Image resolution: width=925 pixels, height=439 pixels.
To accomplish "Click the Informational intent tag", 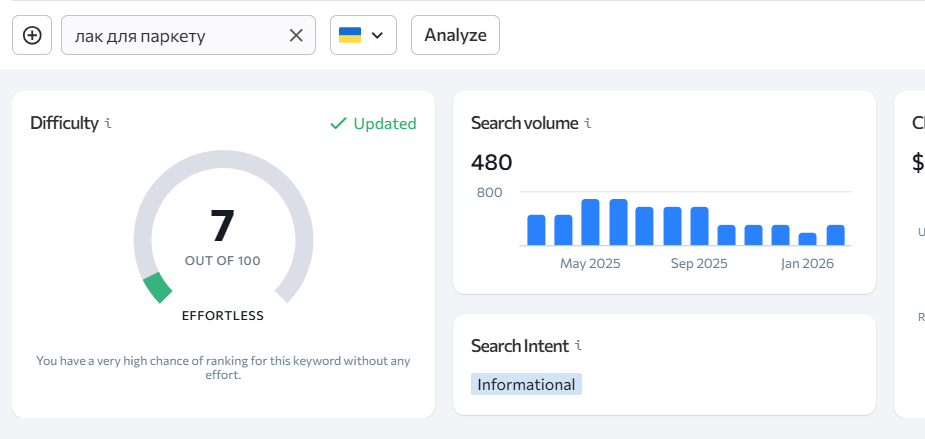I will pyautogui.click(x=526, y=384).
